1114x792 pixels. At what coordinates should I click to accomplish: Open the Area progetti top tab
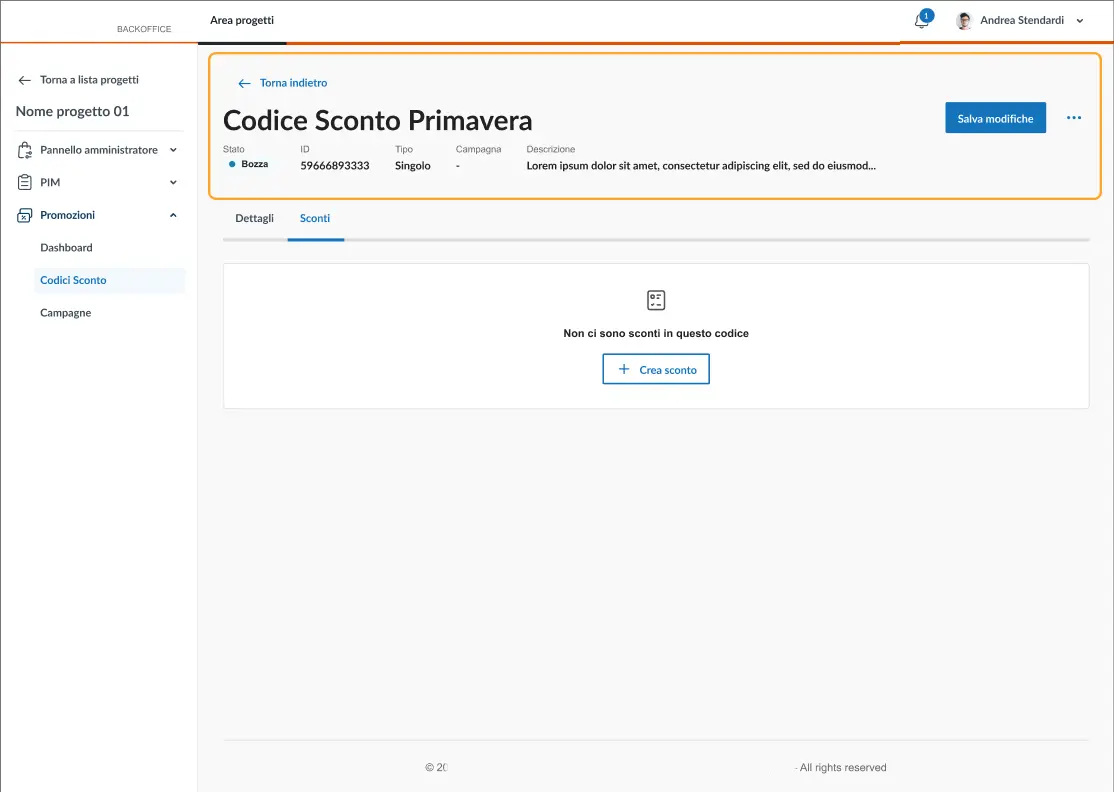(242, 21)
